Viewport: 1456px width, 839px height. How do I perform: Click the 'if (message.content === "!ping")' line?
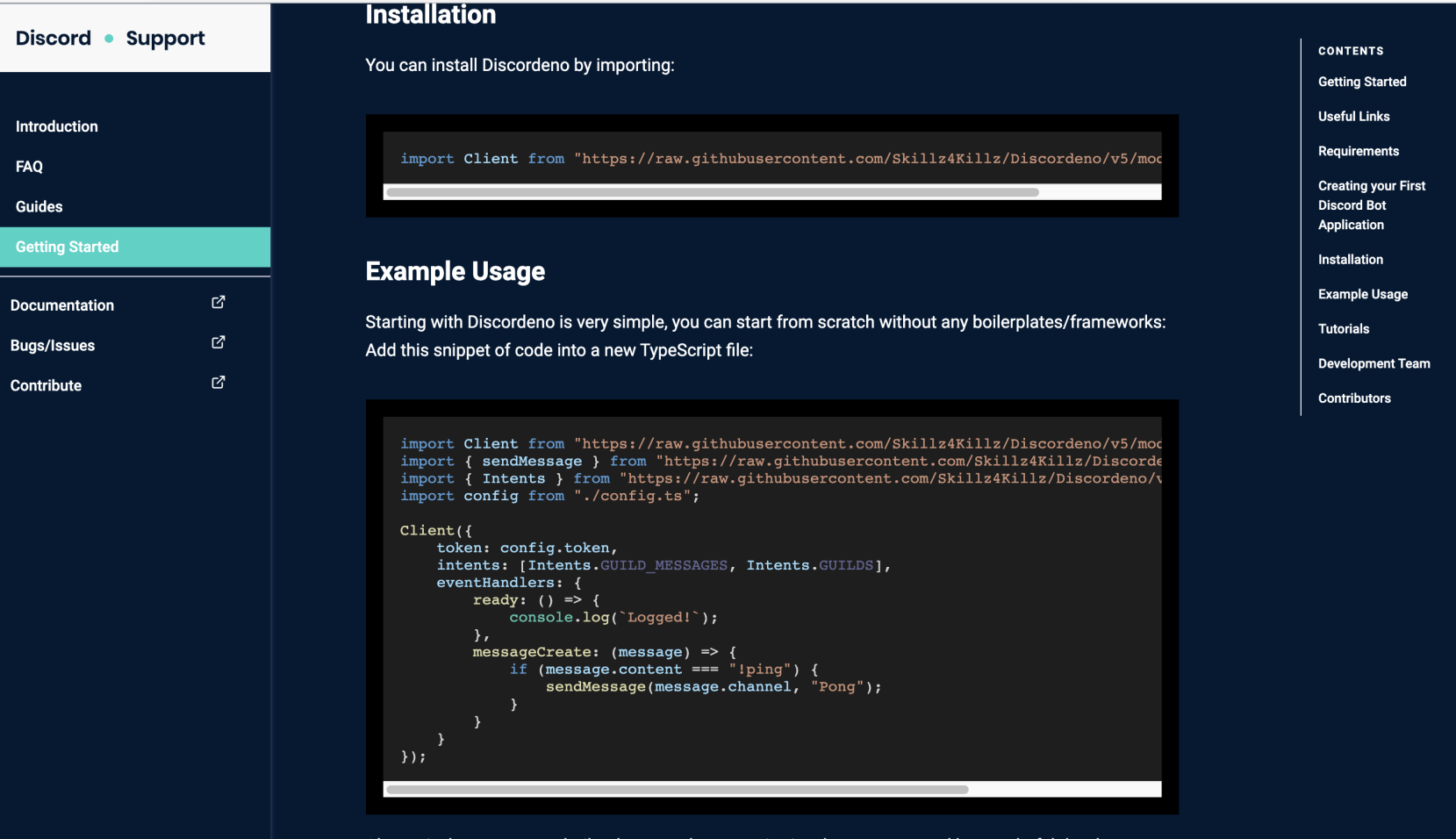pos(663,670)
